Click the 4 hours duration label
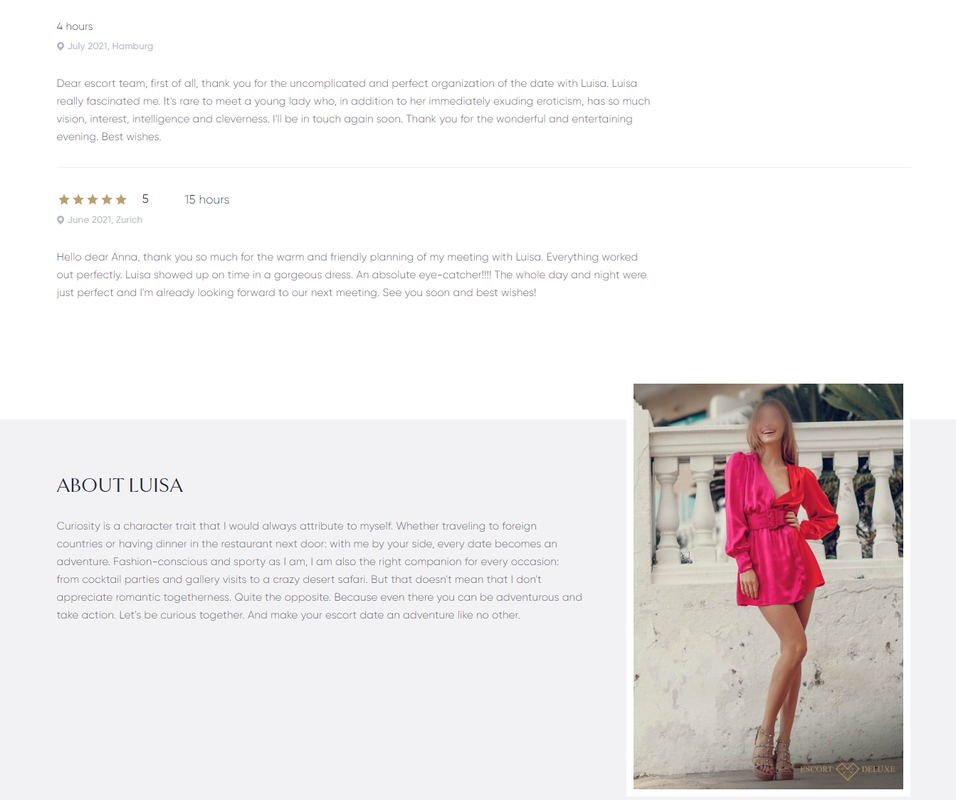This screenshot has width=956, height=800. pos(75,26)
